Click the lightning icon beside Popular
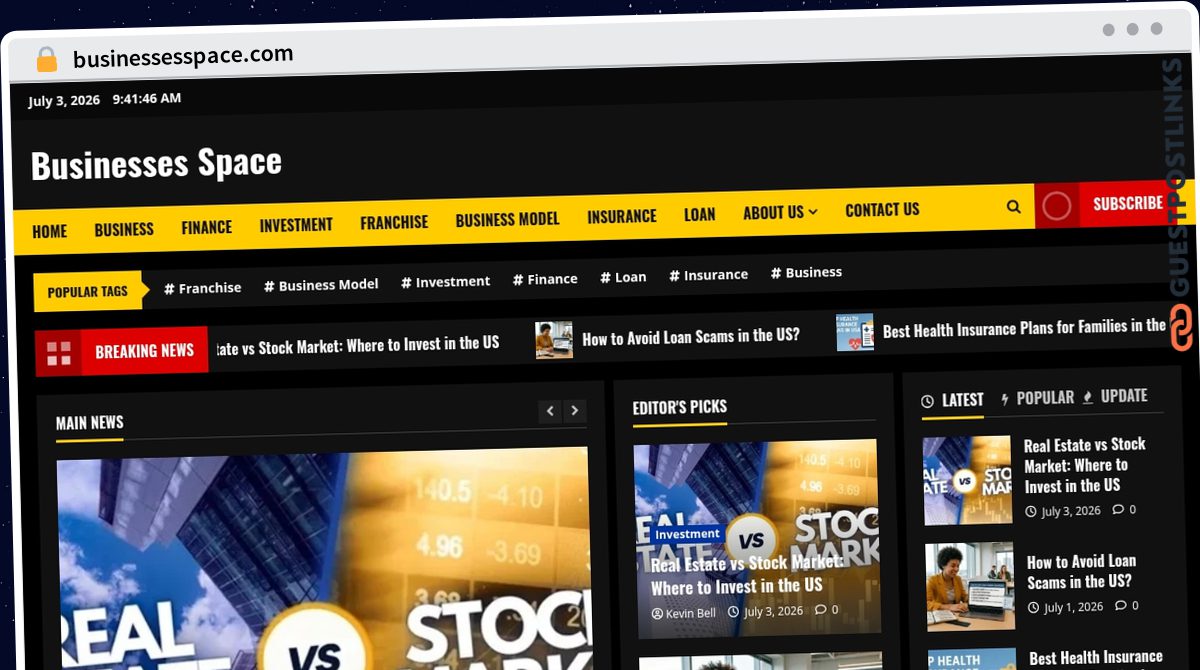This screenshot has width=1200, height=670. tap(1005, 399)
